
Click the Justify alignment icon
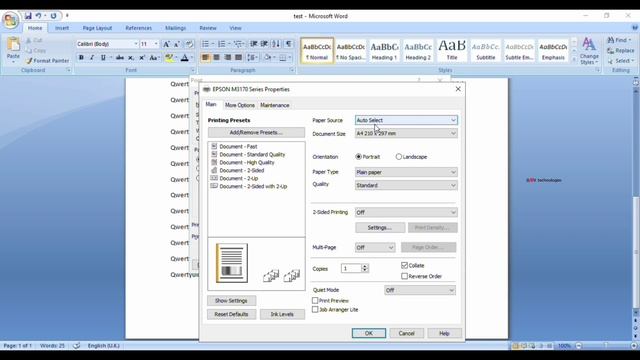[238, 58]
